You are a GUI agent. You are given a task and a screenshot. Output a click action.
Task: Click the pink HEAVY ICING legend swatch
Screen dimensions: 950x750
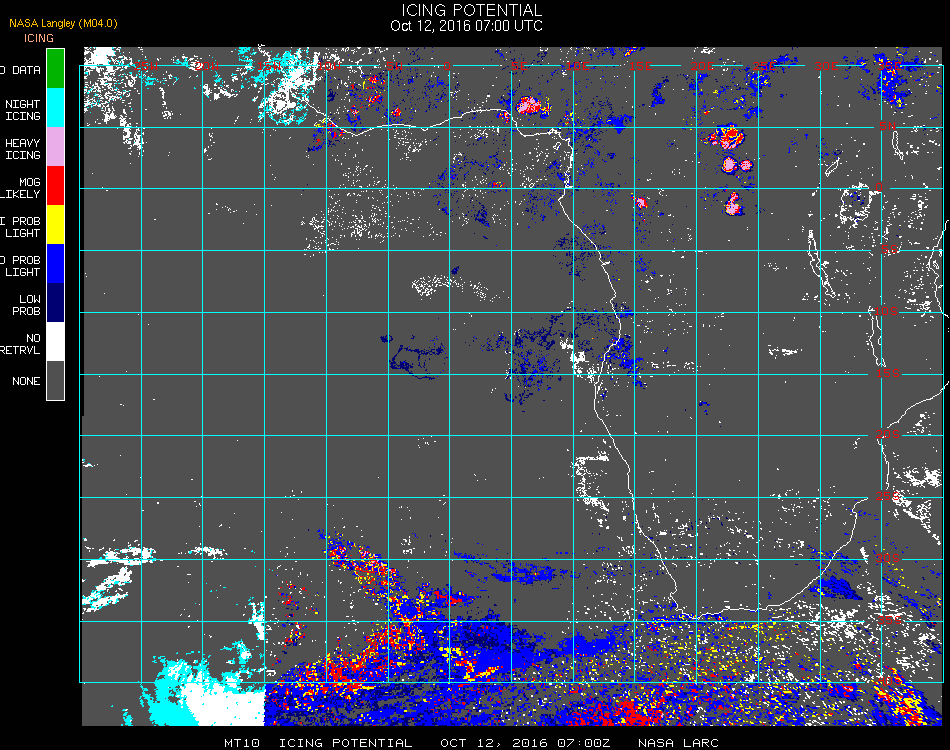pyautogui.click(x=55, y=147)
